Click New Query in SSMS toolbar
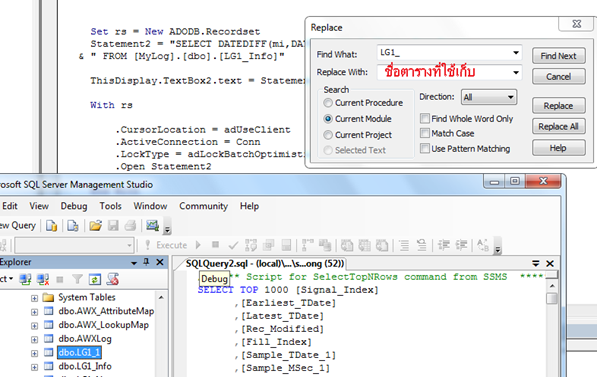Viewport: 597px width, 377px height. [18, 225]
